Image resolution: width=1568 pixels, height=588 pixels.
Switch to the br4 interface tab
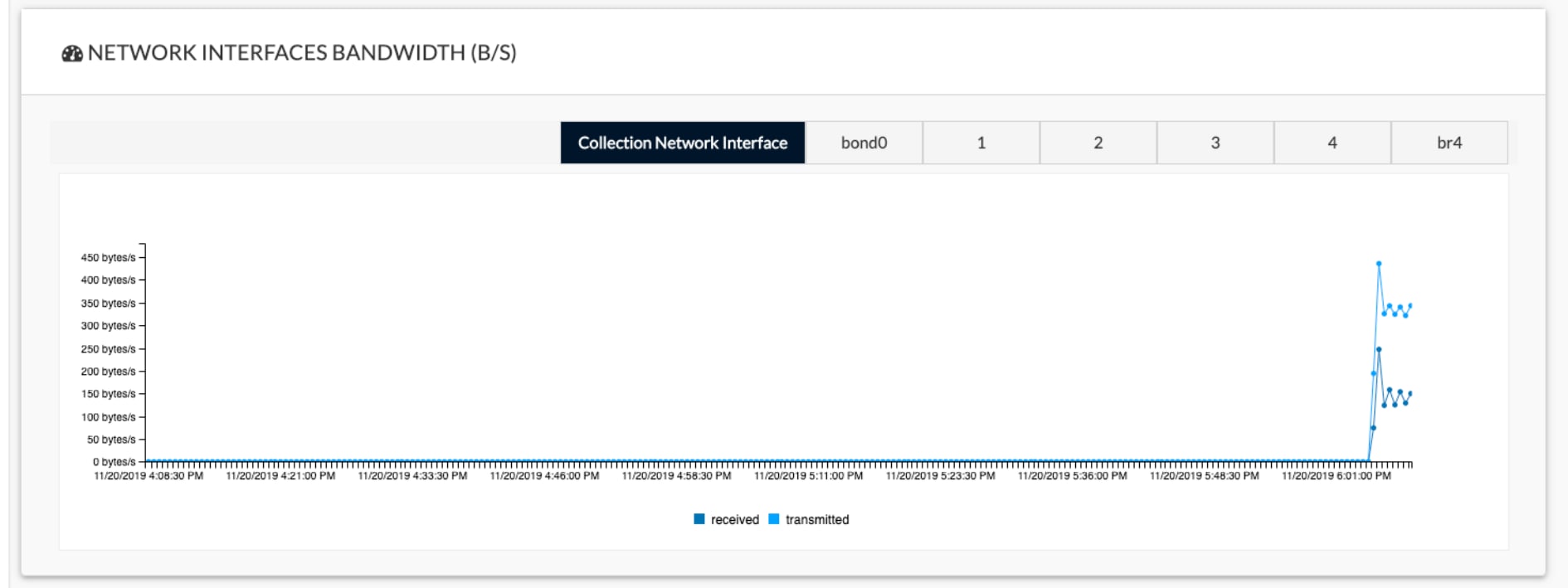[x=1449, y=143]
